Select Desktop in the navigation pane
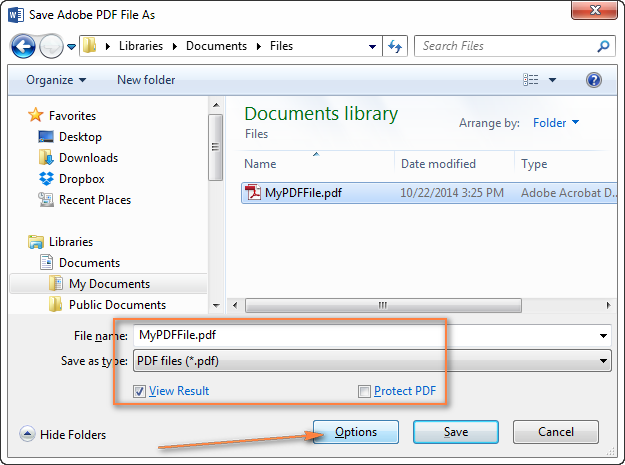Image resolution: width=625 pixels, height=465 pixels. tap(80, 137)
